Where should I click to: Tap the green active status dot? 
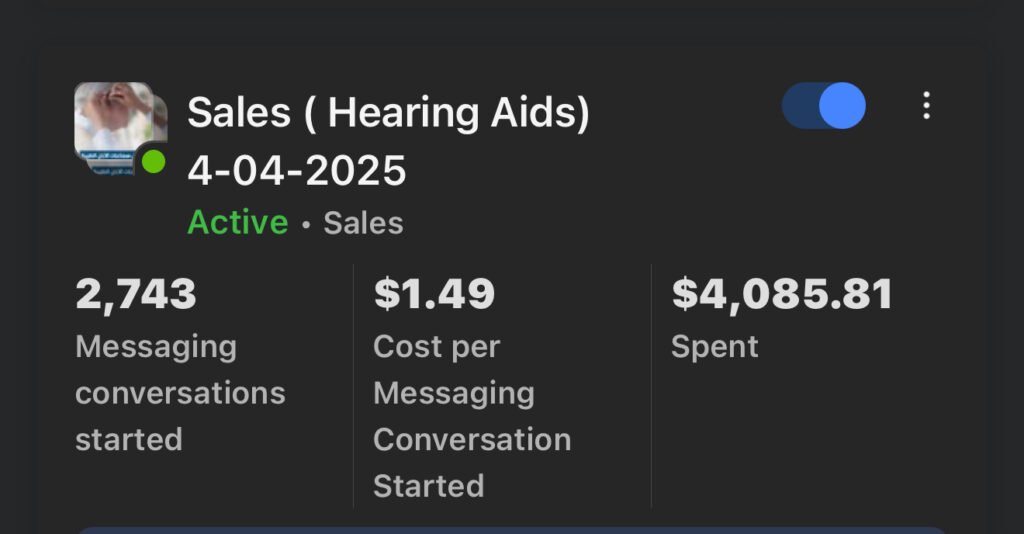click(x=153, y=162)
